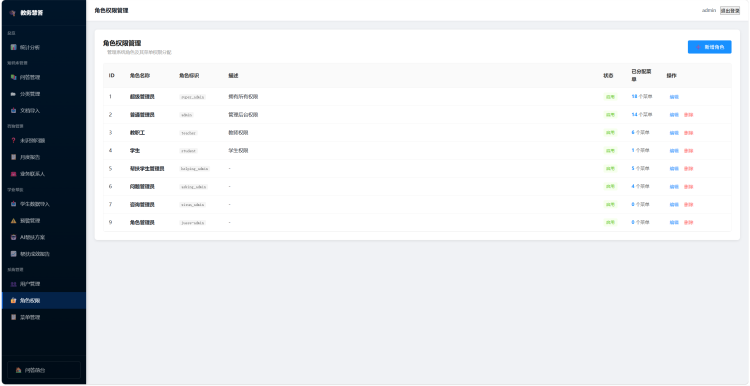Viewport: 750px width, 386px height.
Task: Click the green status tag in the teacher row
Action: click(x=610, y=132)
